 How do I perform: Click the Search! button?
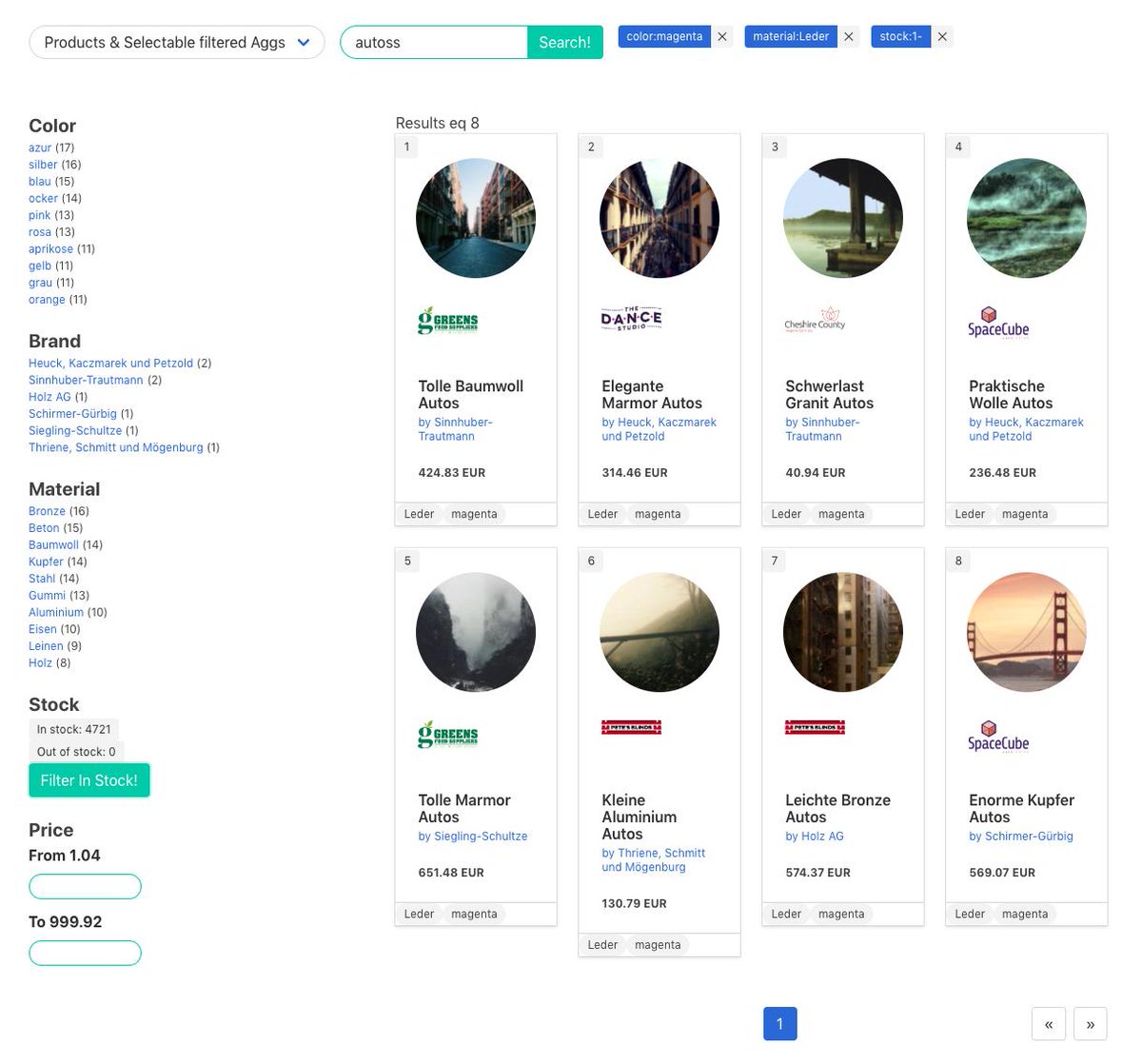(564, 43)
